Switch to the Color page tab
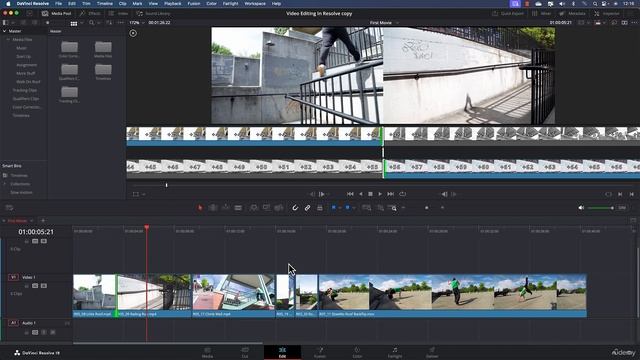Viewport: 640px width, 360px height. 357,353
